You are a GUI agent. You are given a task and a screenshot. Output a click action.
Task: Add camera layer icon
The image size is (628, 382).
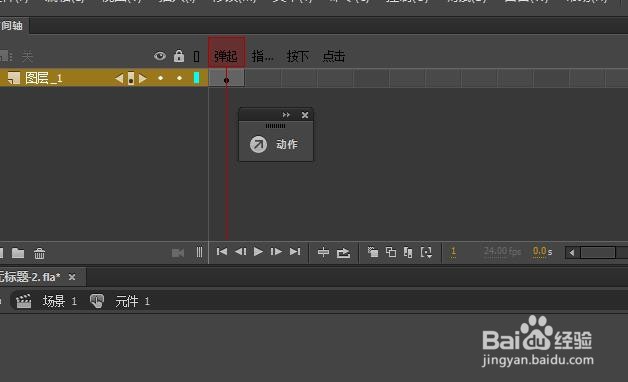[x=178, y=253]
